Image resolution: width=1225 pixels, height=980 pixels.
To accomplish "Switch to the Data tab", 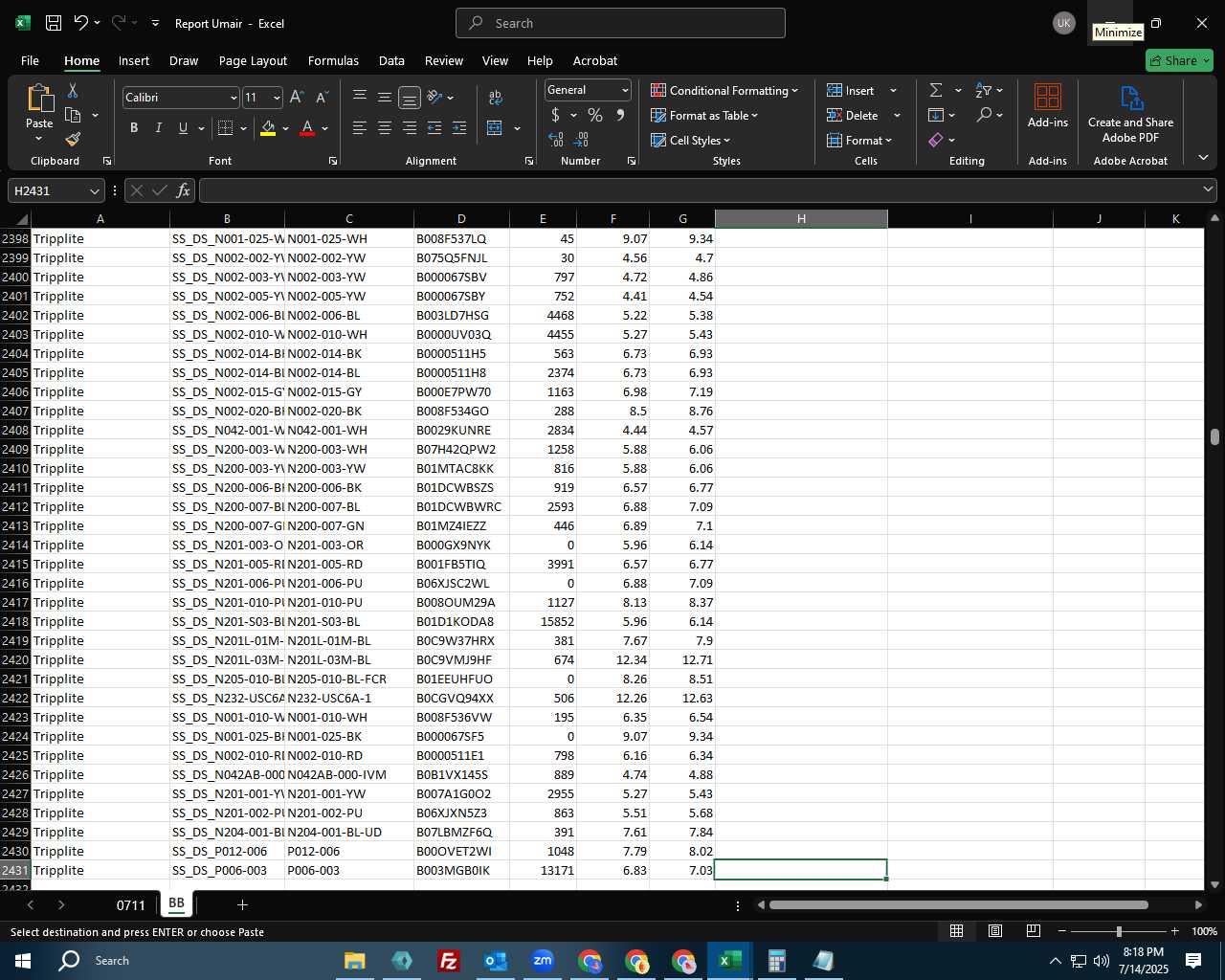I will 391,60.
